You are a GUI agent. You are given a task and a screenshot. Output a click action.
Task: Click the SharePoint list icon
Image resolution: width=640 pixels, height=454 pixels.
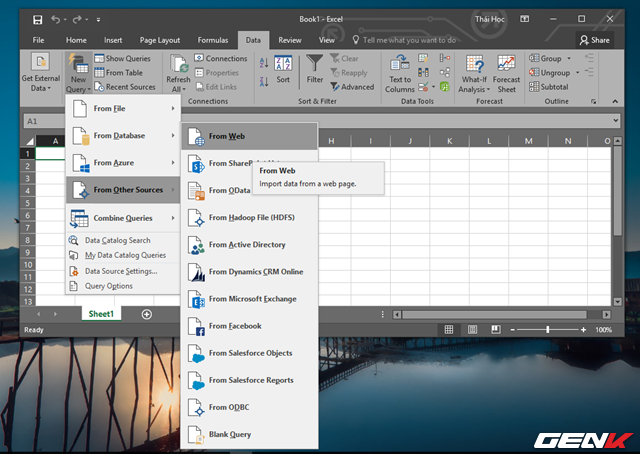(x=197, y=164)
